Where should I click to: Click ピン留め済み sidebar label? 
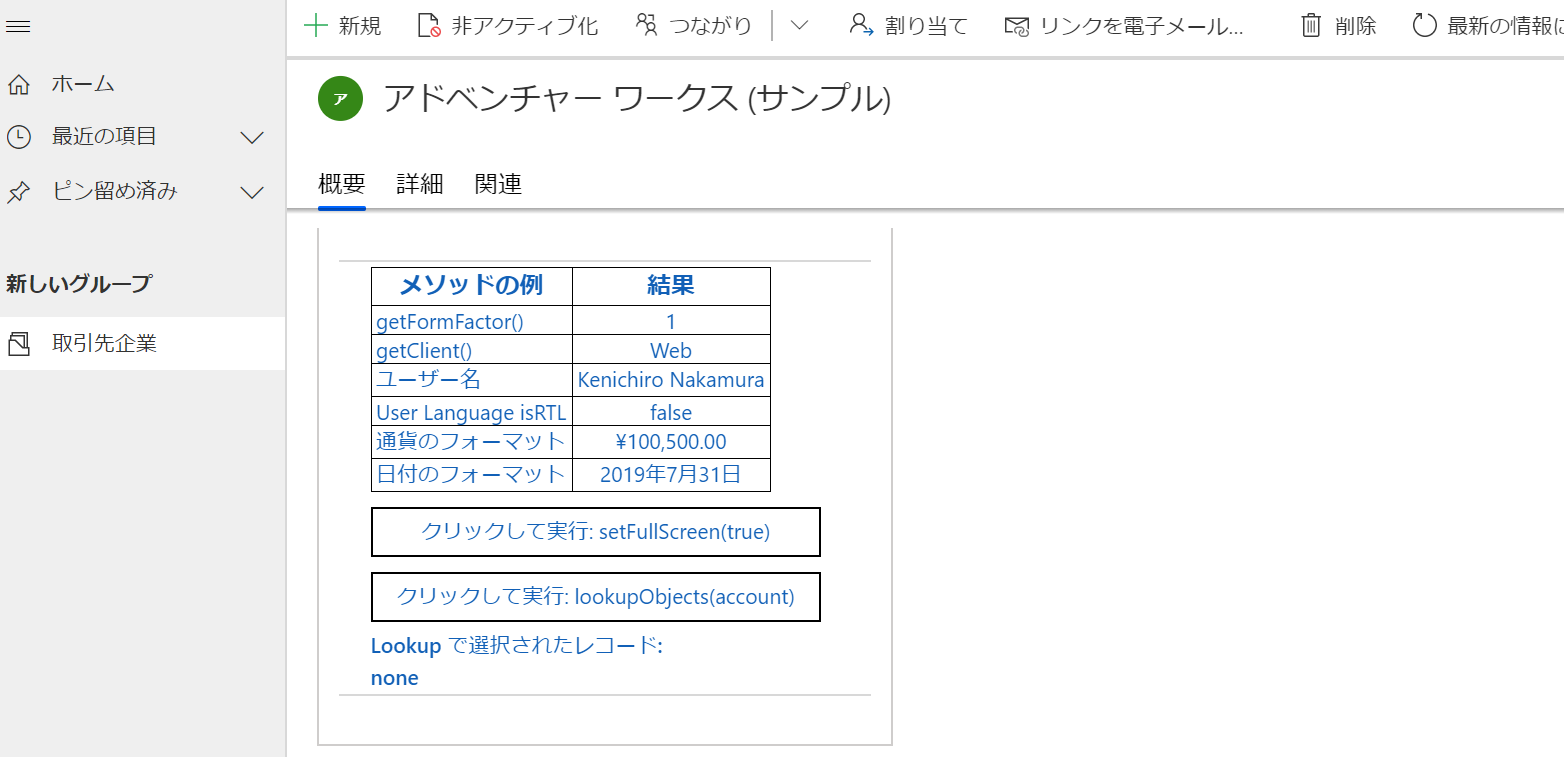click(x=115, y=191)
